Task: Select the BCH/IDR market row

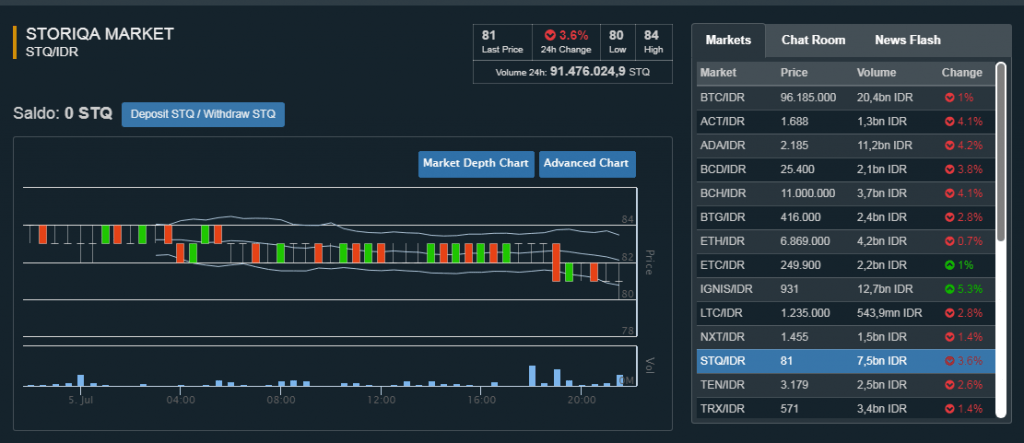Action: tap(846, 193)
